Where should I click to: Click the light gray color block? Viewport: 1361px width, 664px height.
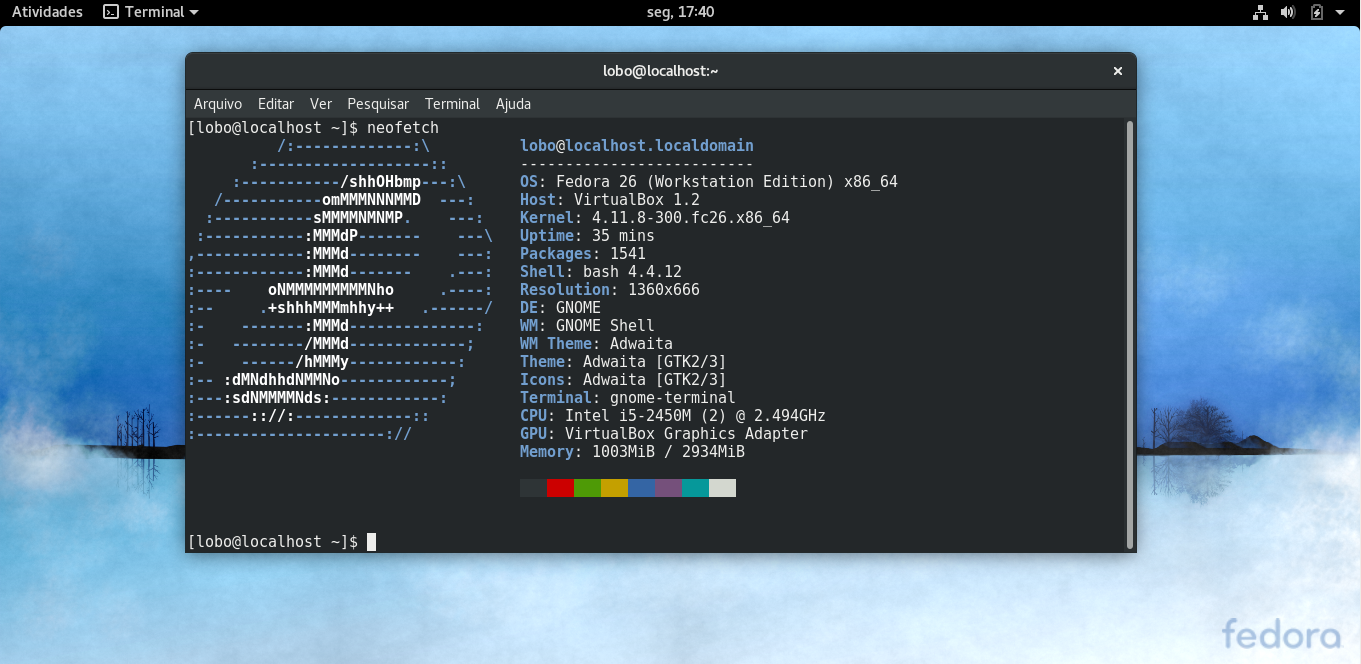pyautogui.click(x=722, y=488)
